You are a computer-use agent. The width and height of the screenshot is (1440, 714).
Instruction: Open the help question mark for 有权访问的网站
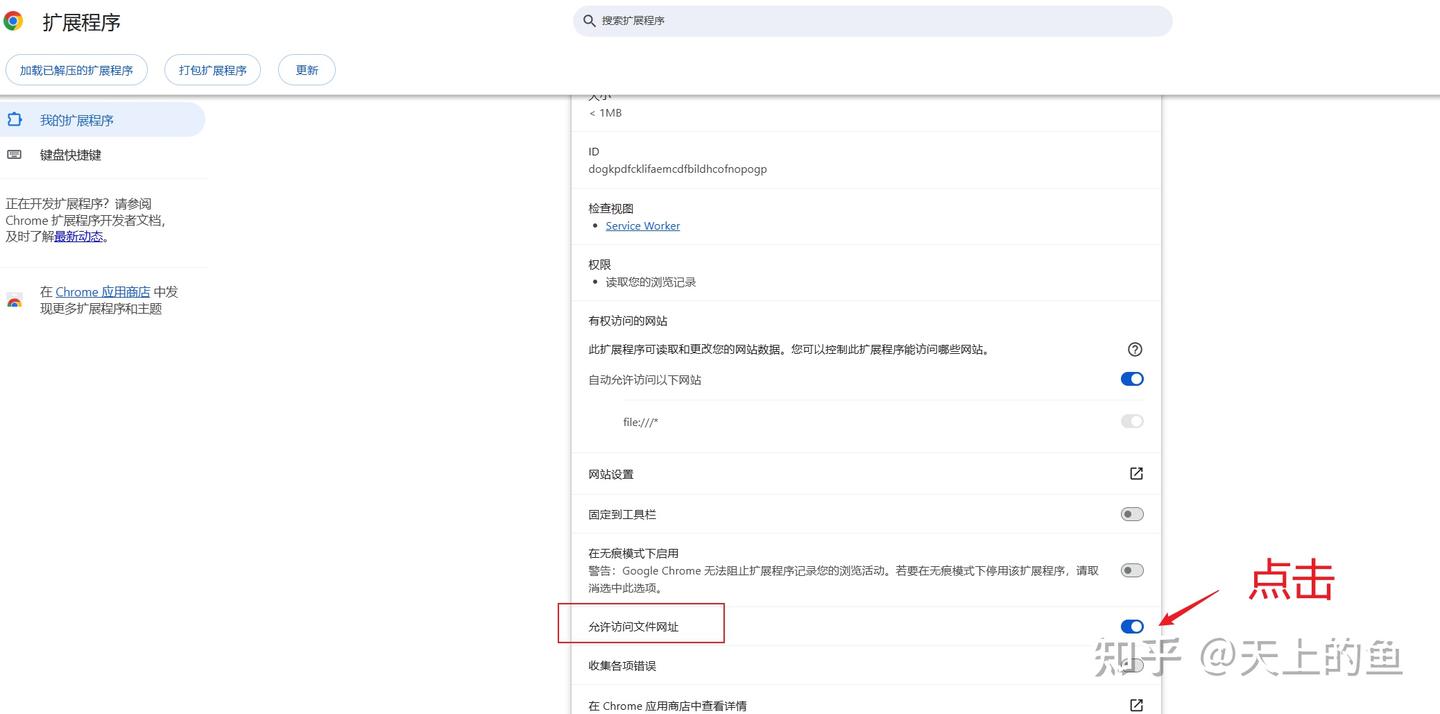click(x=1135, y=349)
